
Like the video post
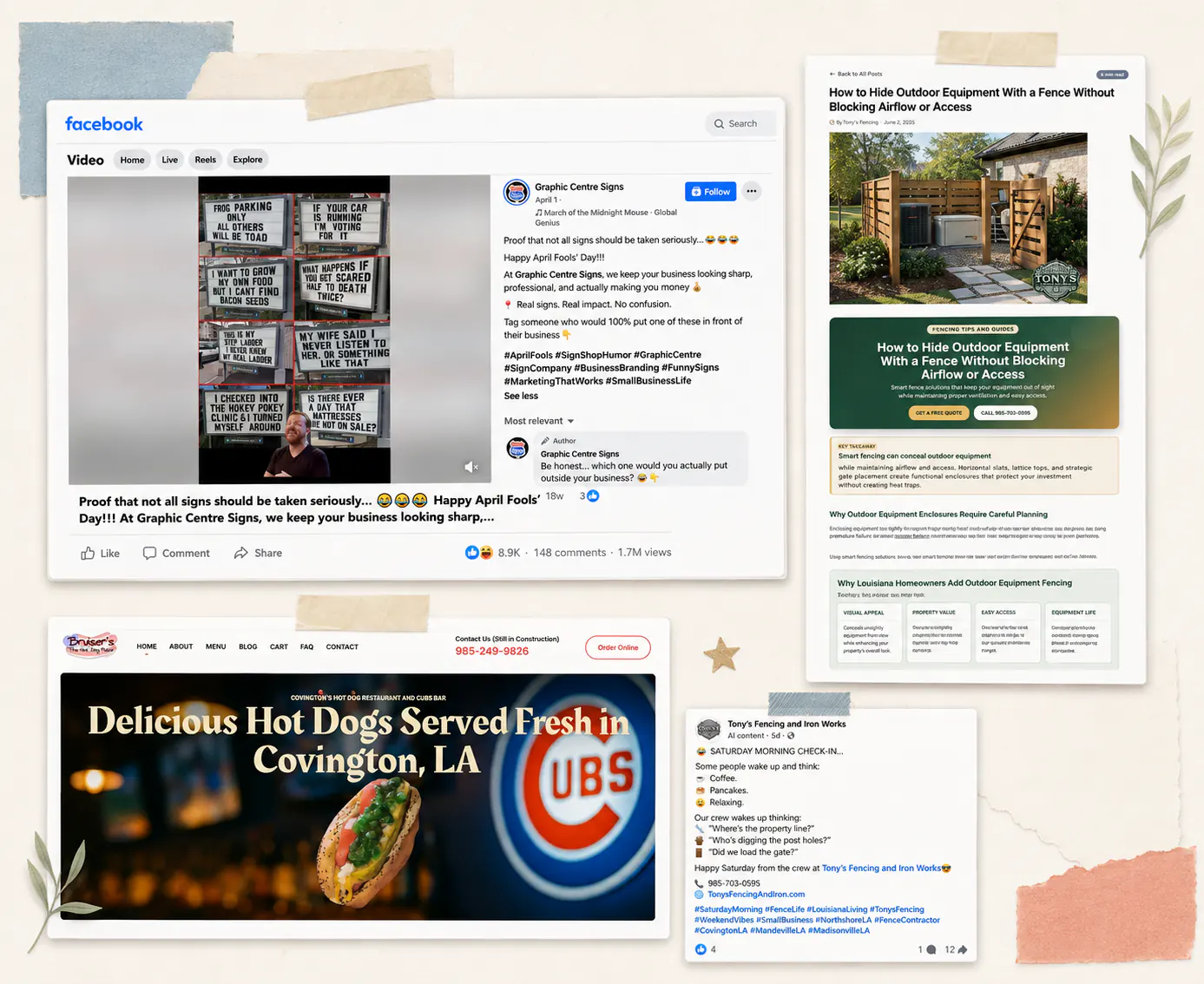pyautogui.click(x=100, y=553)
